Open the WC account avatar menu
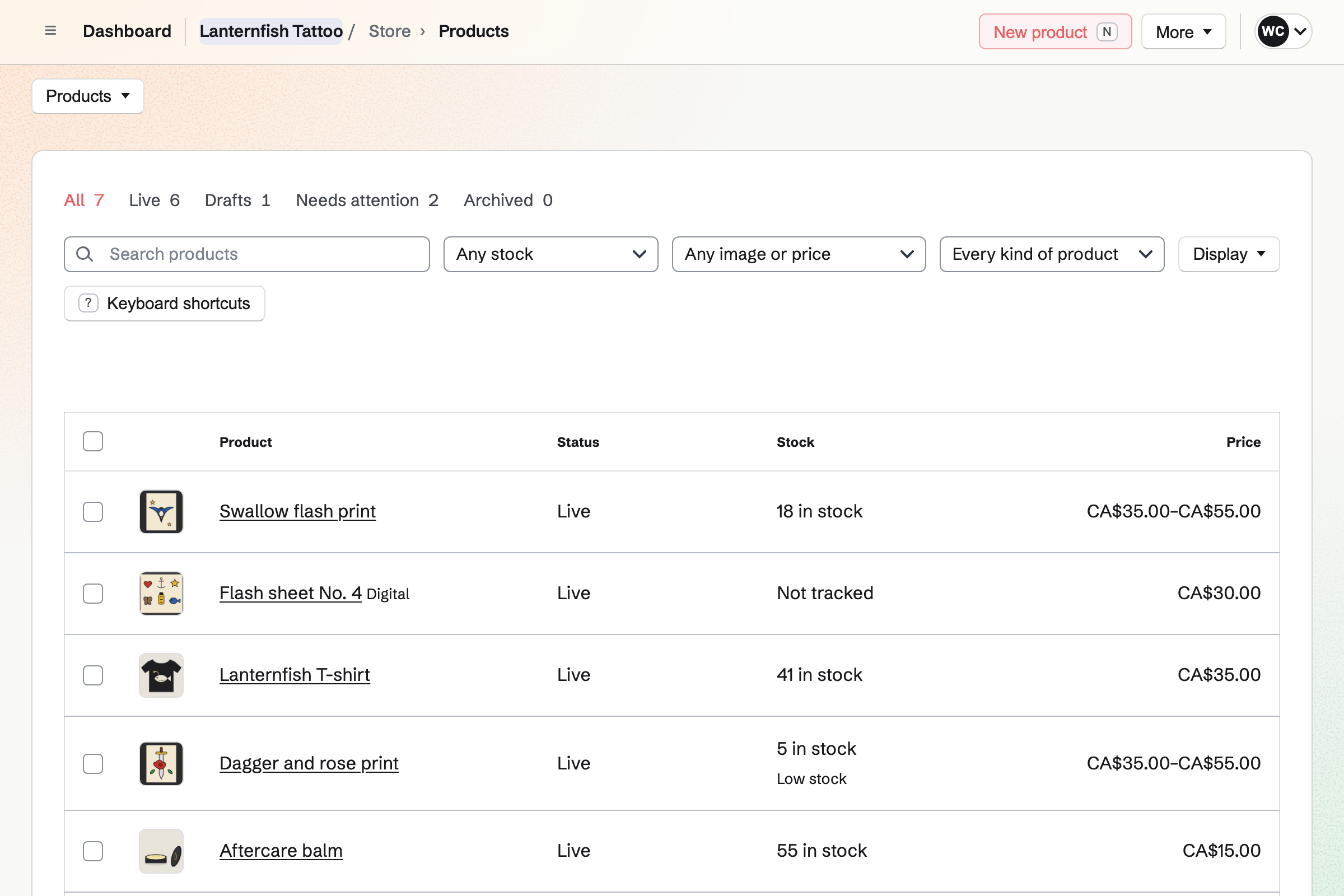The height and width of the screenshot is (896, 1344). pyautogui.click(x=1283, y=31)
